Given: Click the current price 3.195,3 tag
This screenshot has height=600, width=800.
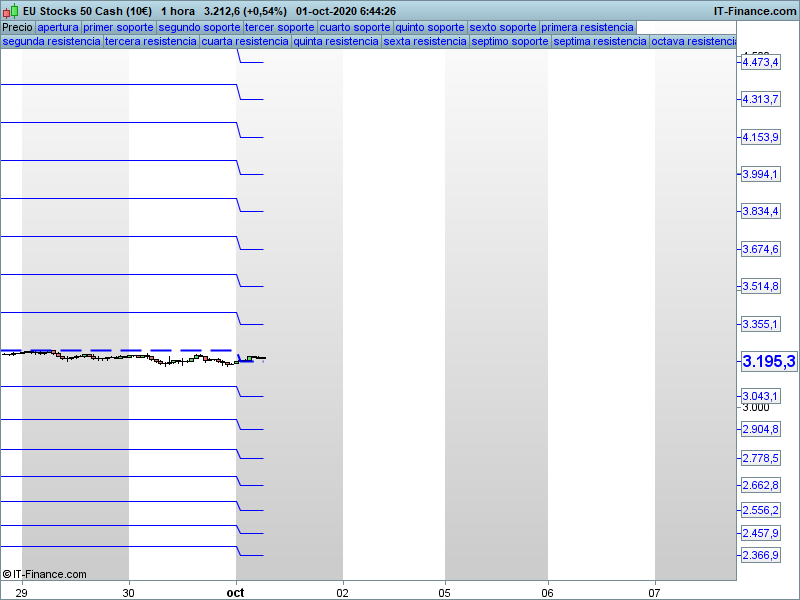Looking at the screenshot, I should click(768, 361).
